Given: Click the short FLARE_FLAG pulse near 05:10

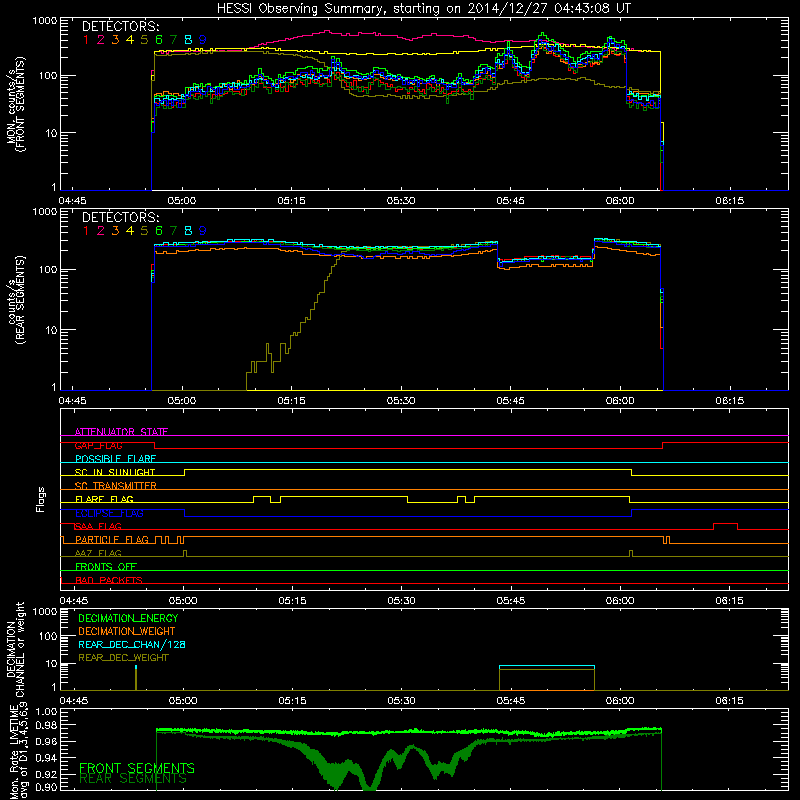Looking at the screenshot, I should (x=262, y=499).
